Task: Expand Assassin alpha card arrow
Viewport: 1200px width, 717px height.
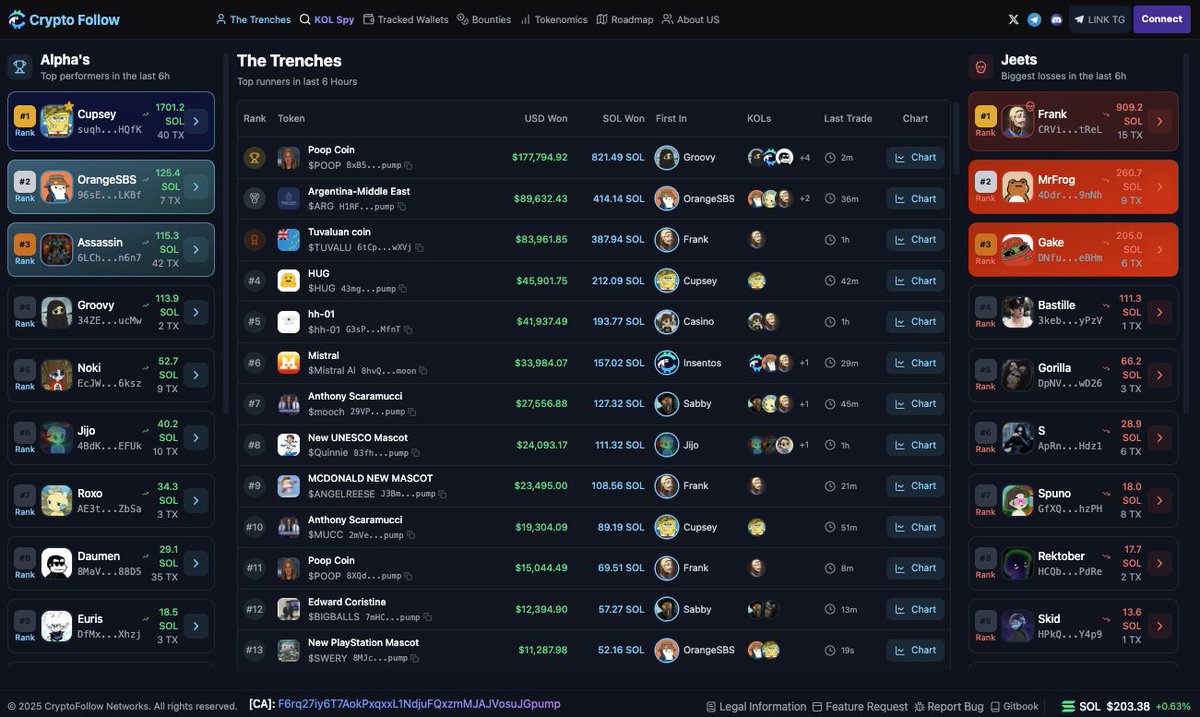Action: [196, 249]
